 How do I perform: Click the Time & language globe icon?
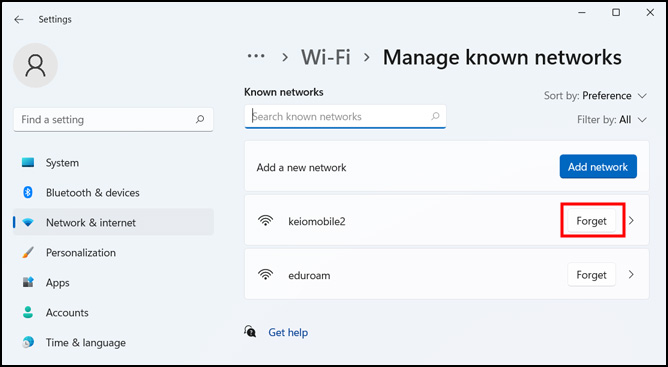[28, 342]
